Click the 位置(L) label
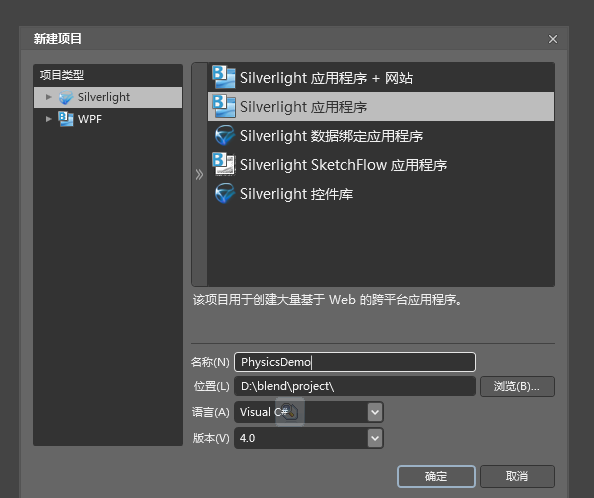Viewport: 594px width, 498px height. [x=211, y=386]
